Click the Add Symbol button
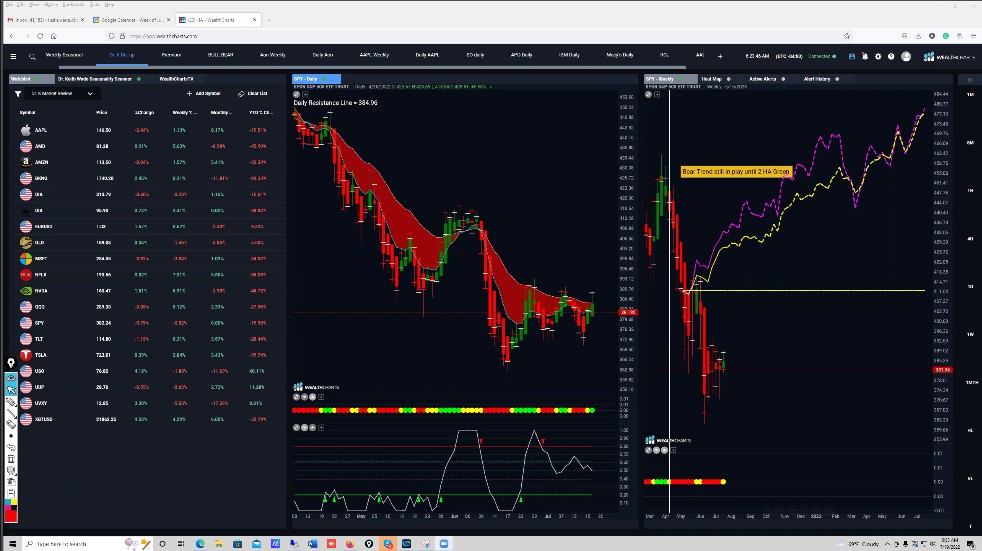 (x=204, y=94)
